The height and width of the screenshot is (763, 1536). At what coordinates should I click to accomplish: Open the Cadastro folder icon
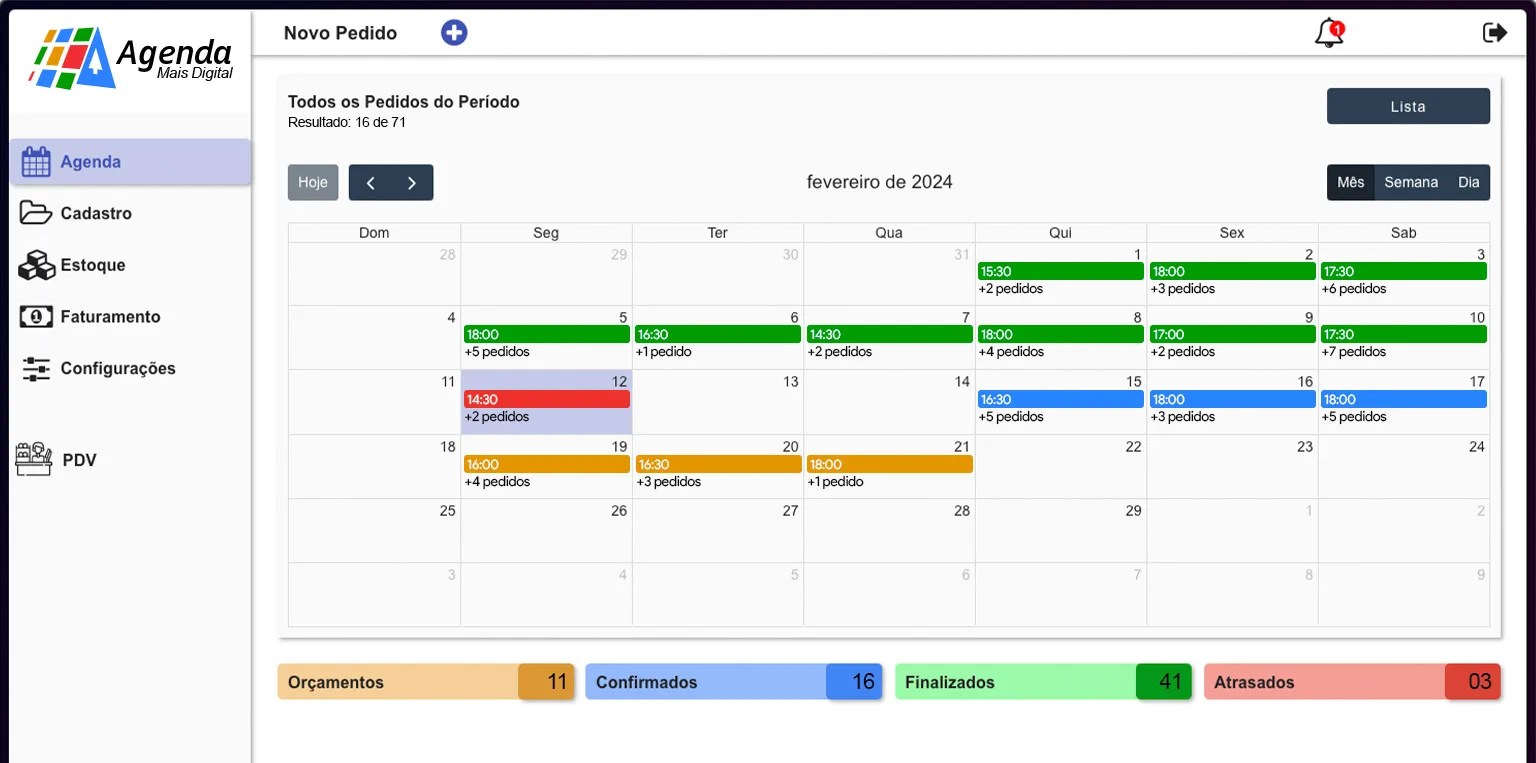point(36,213)
